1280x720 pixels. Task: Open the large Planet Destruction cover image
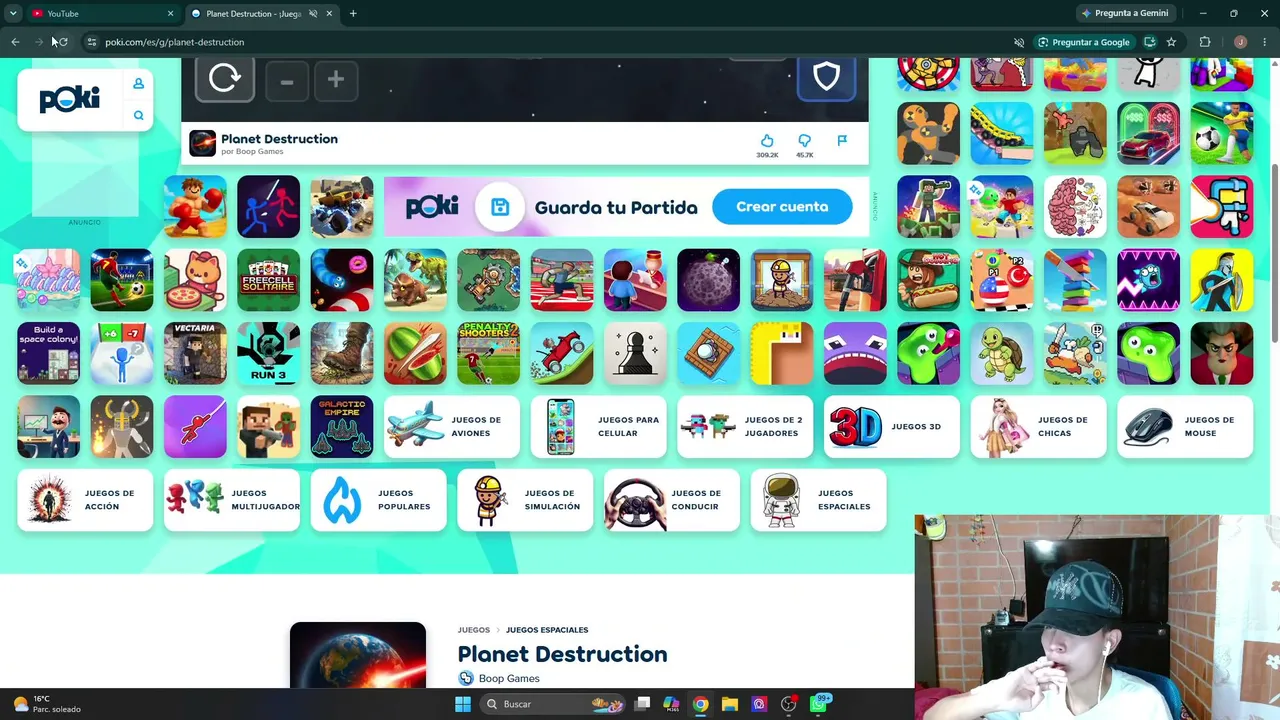click(x=358, y=655)
